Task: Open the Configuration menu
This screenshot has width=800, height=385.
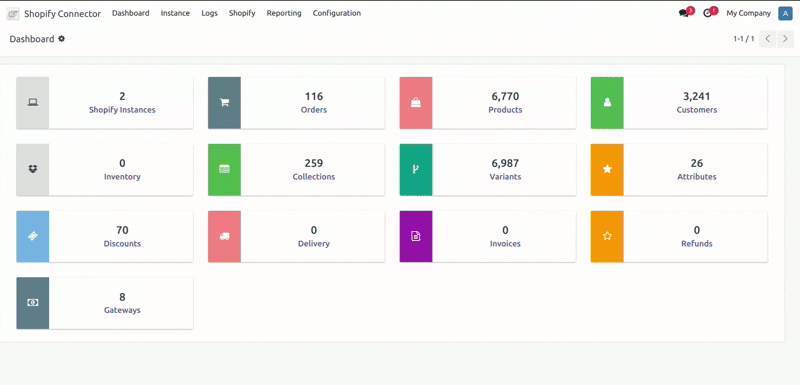Action: pyautogui.click(x=337, y=13)
